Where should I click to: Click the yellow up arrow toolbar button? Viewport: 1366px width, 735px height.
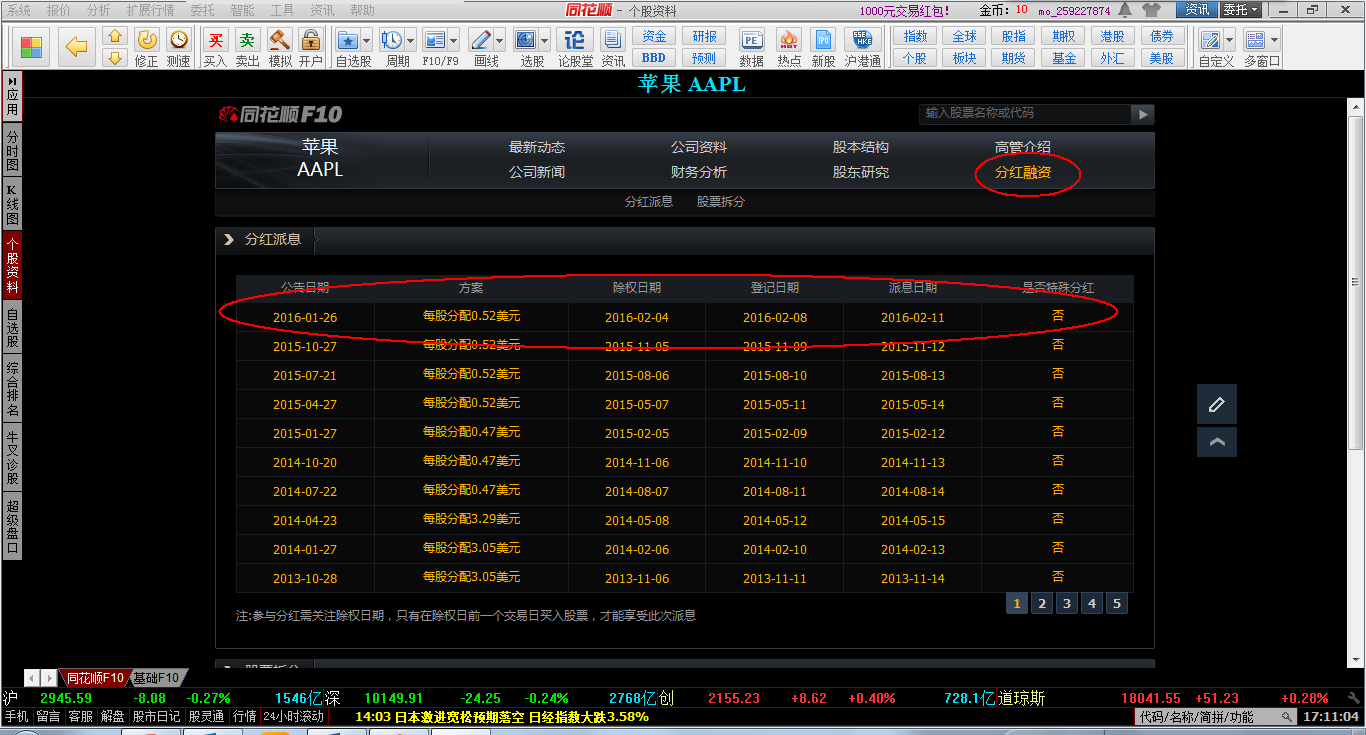click(x=115, y=37)
